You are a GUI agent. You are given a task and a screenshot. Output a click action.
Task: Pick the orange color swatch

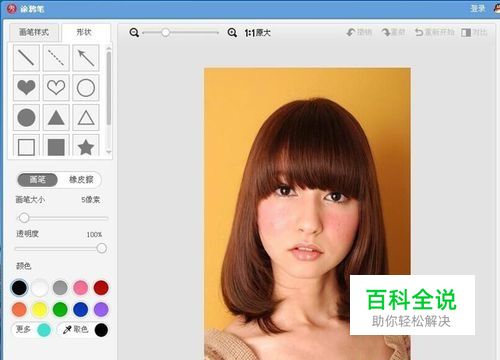pyautogui.click(x=19, y=309)
